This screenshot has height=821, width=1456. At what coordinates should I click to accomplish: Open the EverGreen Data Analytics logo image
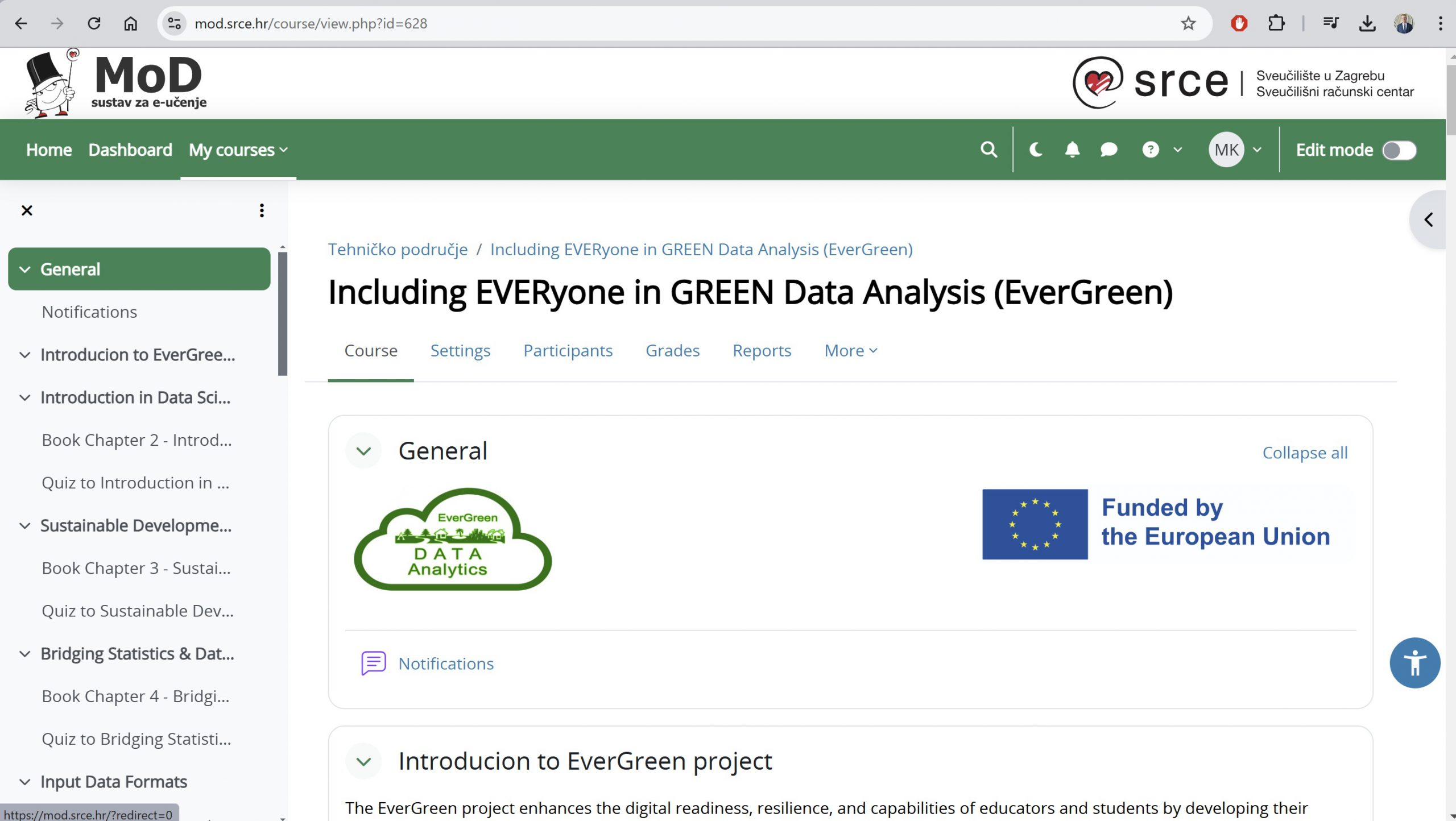click(x=453, y=538)
